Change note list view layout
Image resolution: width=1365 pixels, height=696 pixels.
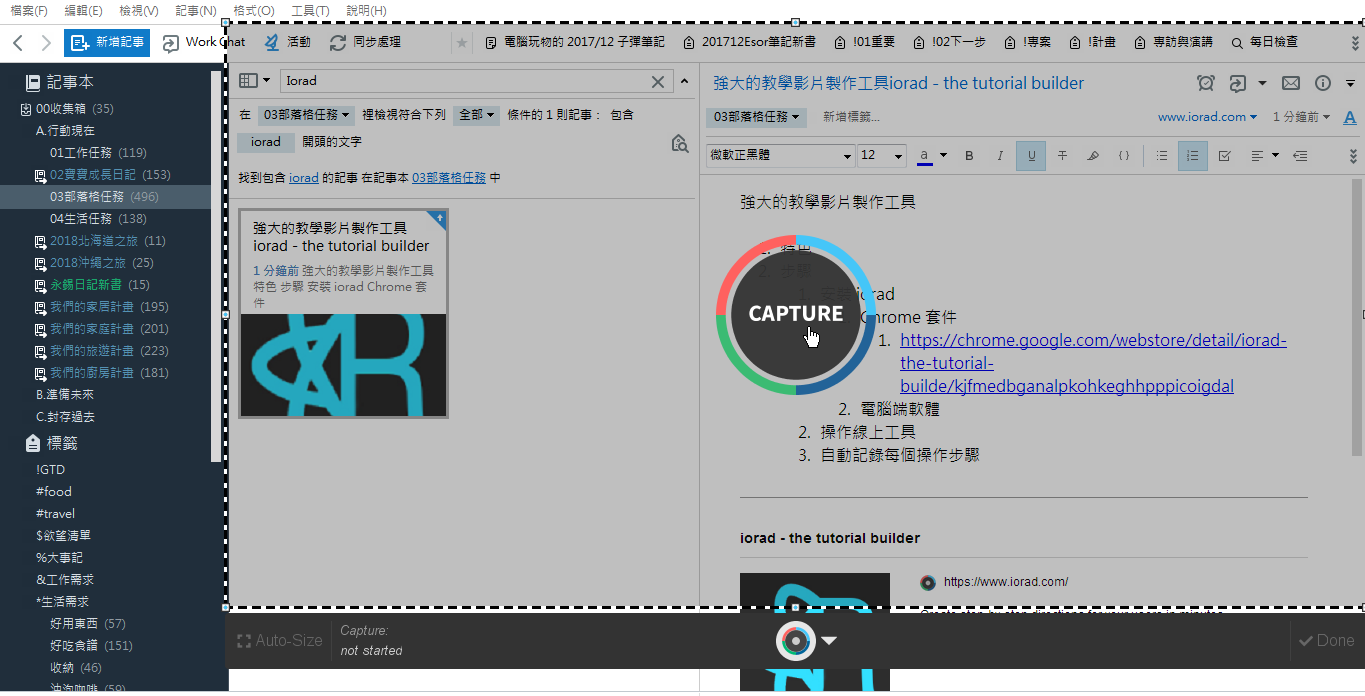pyautogui.click(x=254, y=81)
